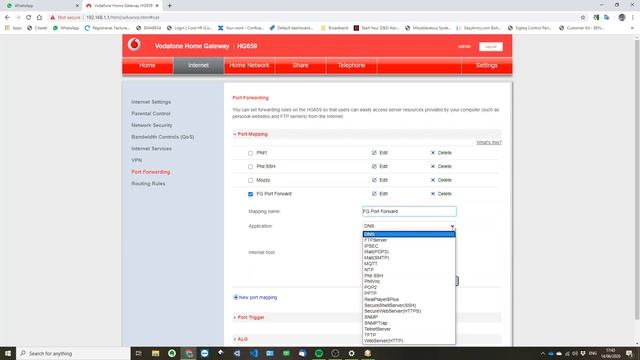Image resolution: width=640 pixels, height=360 pixels.
Task: Click the Delete X icon for FG Port Forward
Action: tap(433, 194)
